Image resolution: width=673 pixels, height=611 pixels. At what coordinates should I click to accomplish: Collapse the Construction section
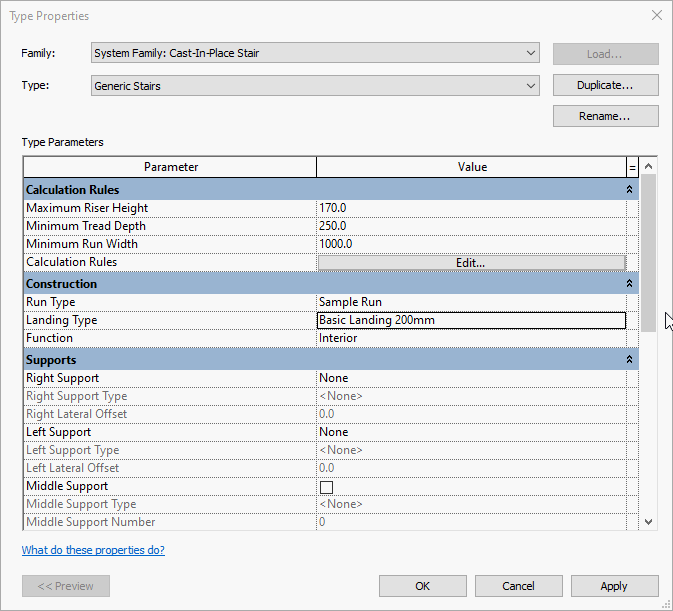(629, 283)
